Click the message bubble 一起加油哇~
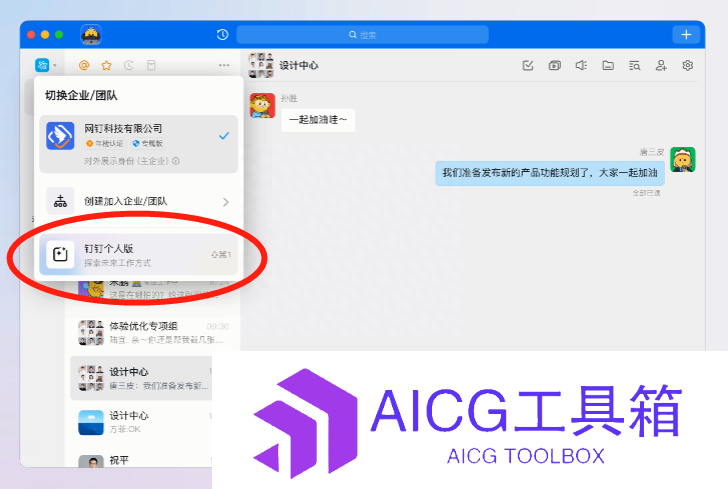The image size is (728, 489). [x=318, y=120]
